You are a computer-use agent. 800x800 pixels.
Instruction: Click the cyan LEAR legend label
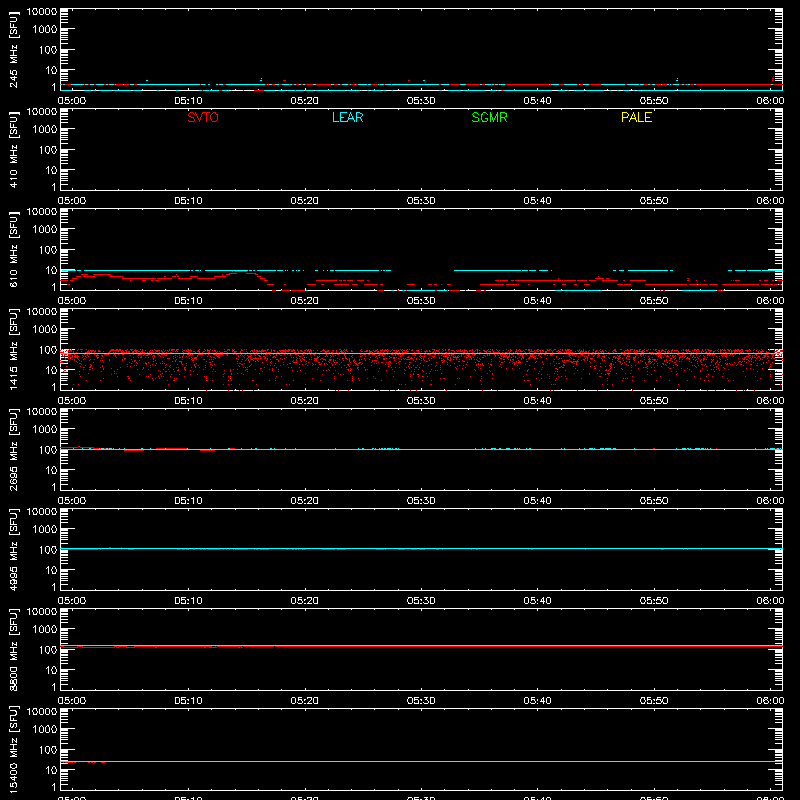(347, 117)
